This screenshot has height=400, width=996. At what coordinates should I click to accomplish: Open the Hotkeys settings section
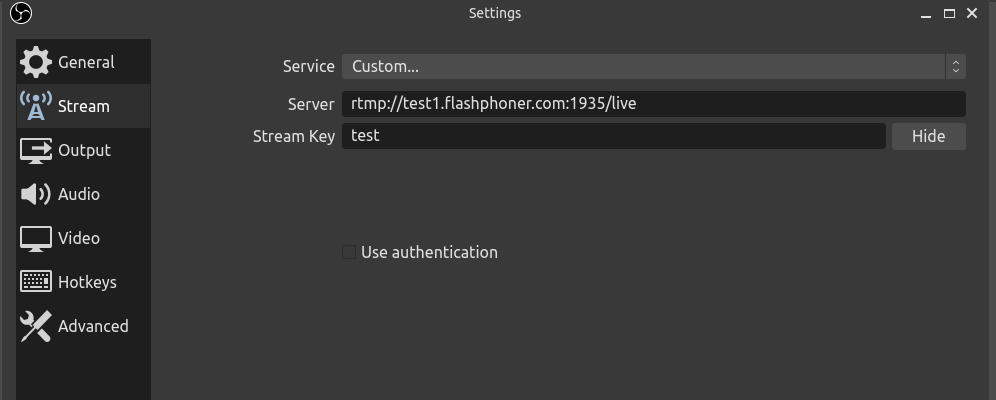(87, 282)
